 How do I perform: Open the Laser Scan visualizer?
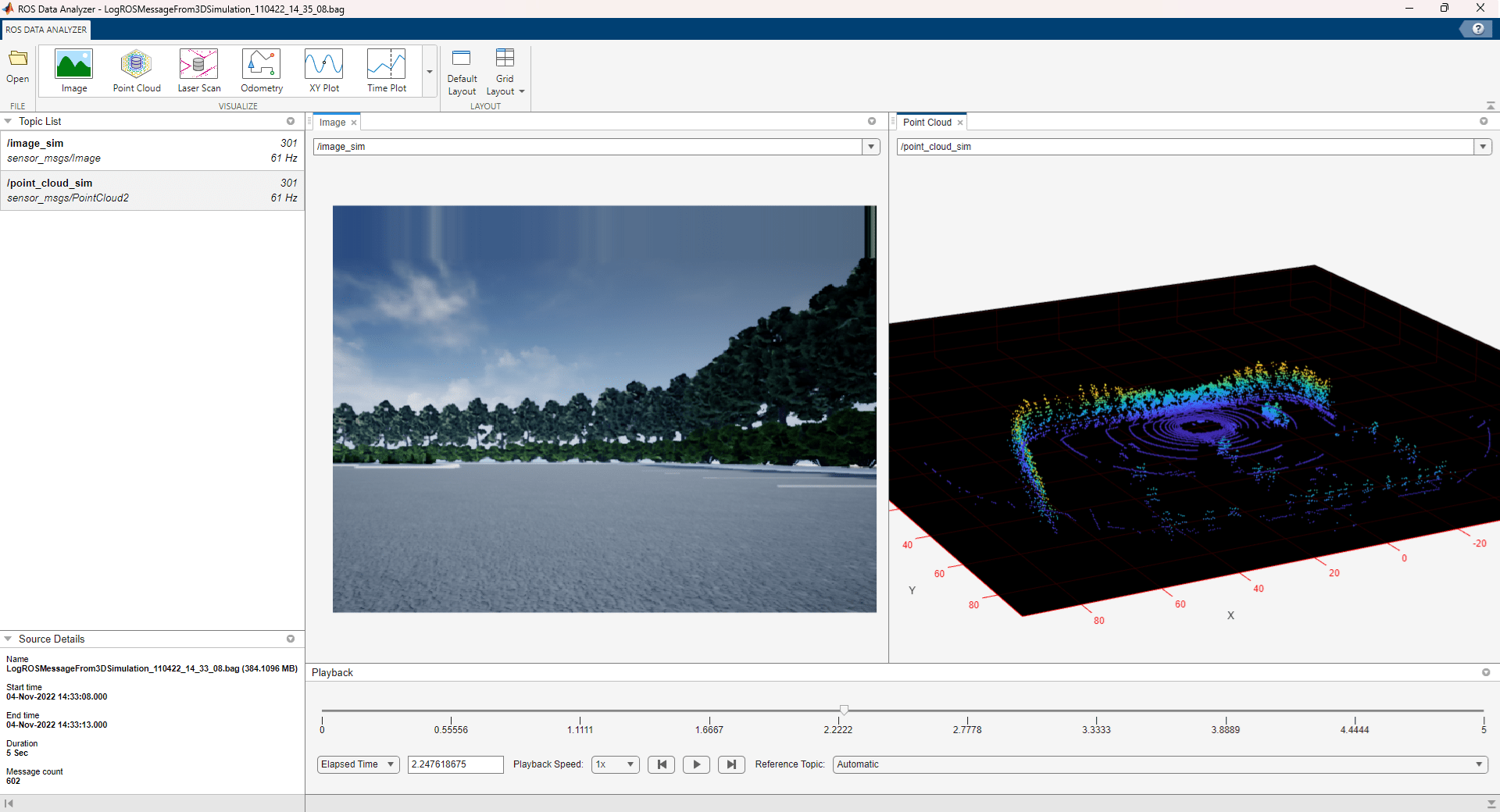click(x=198, y=70)
